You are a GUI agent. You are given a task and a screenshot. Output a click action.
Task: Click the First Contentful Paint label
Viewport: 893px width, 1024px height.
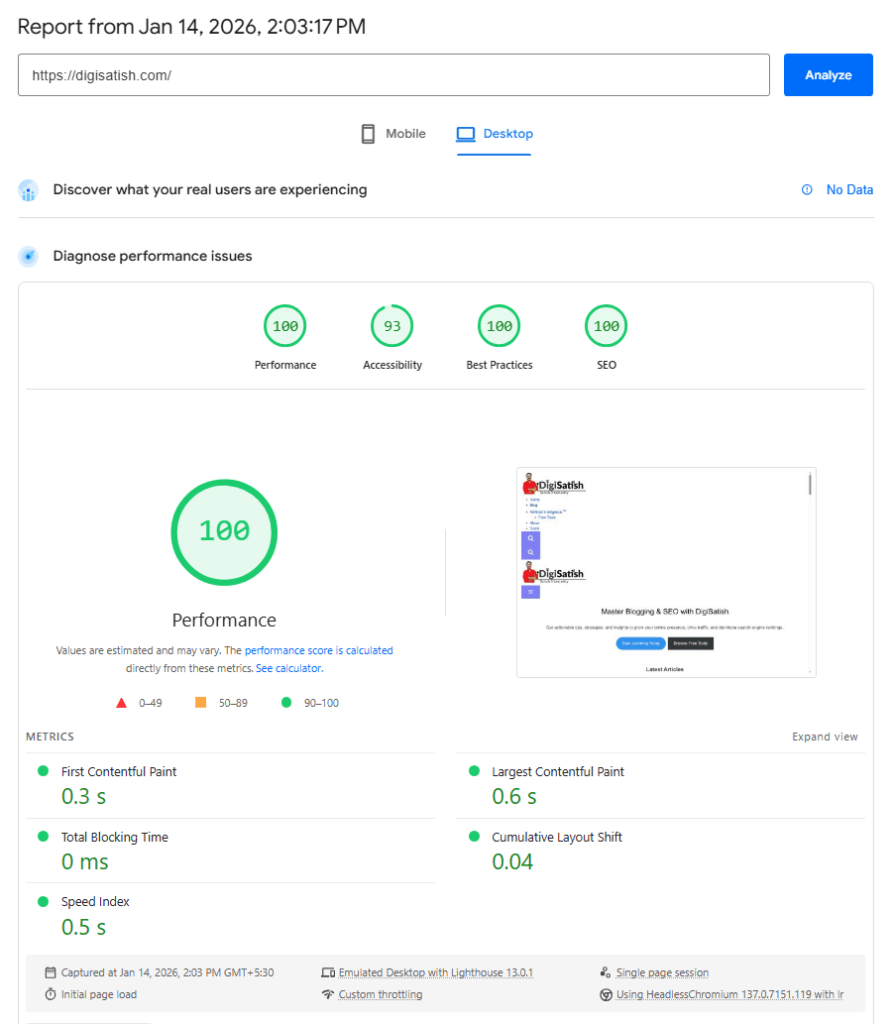tap(119, 772)
